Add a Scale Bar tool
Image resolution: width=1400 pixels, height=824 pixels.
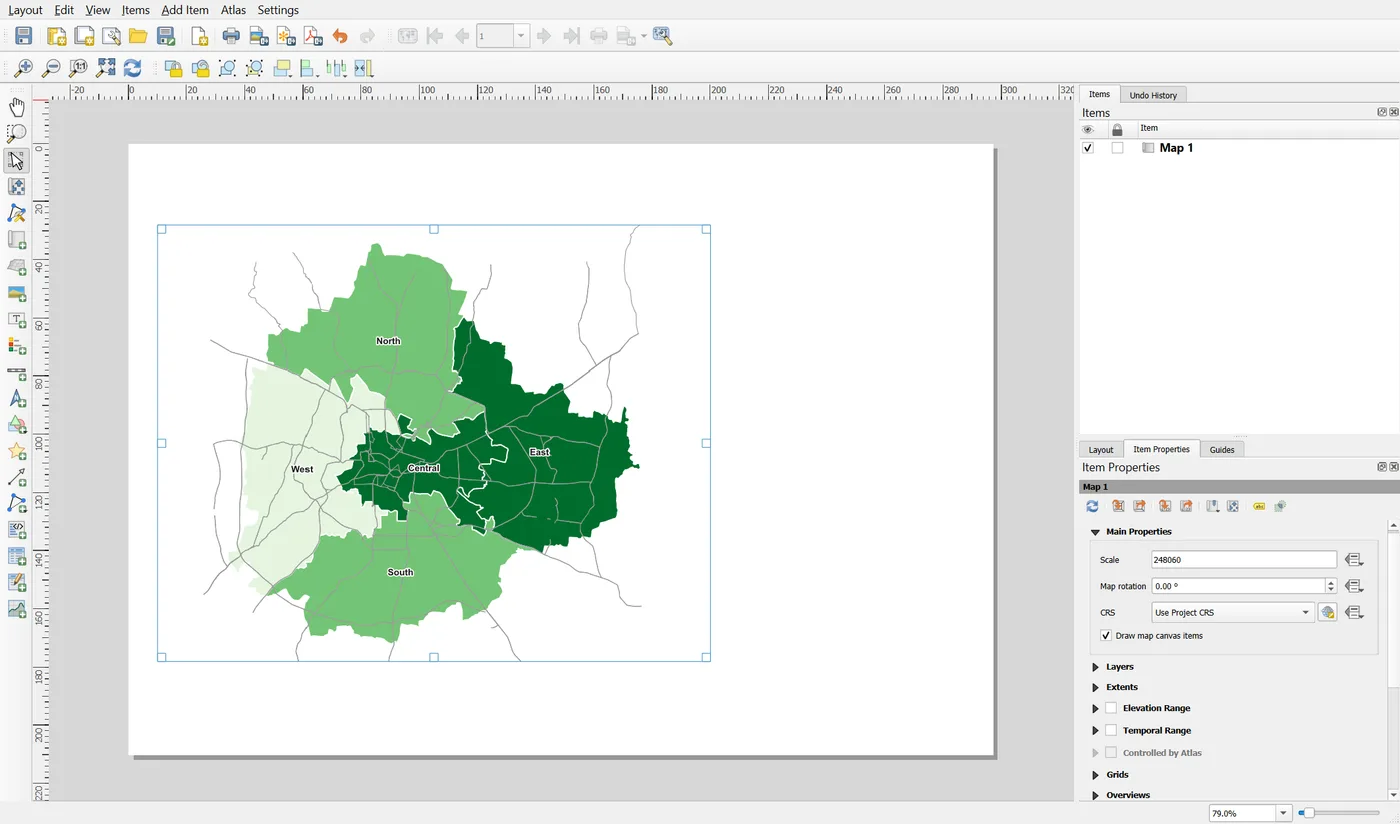tap(17, 373)
